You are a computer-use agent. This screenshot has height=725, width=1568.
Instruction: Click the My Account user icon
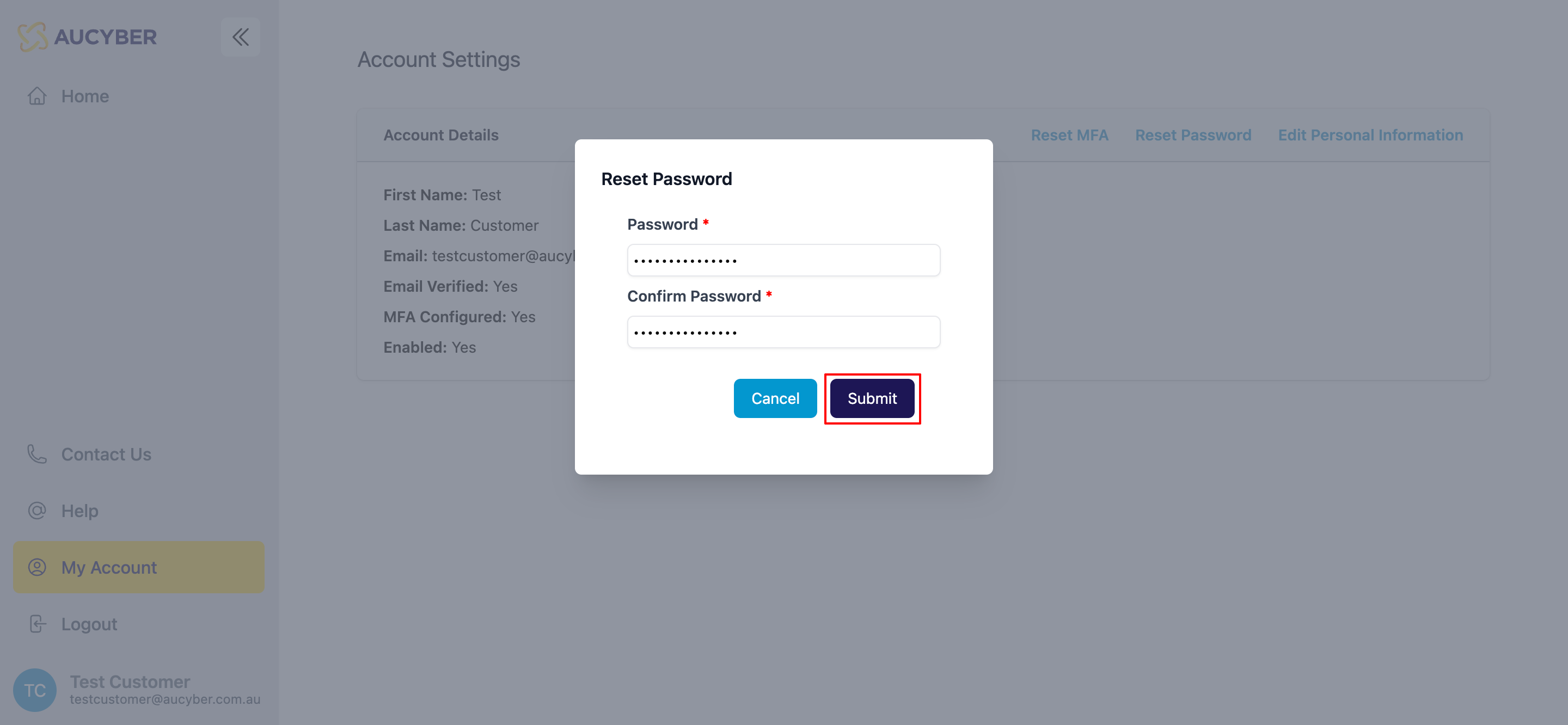pos(36,567)
